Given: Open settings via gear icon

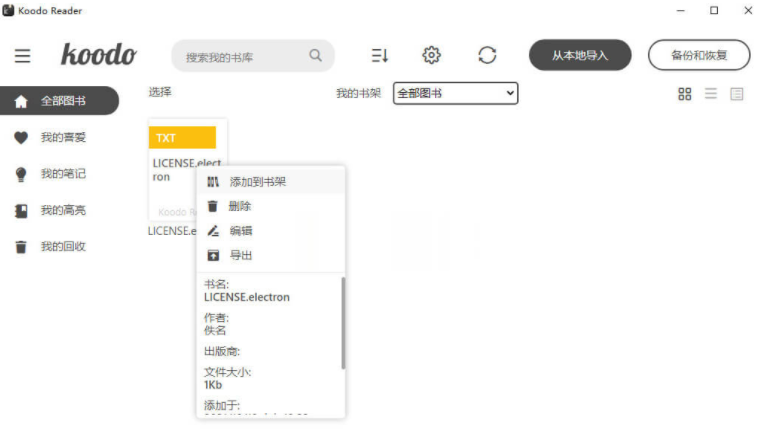Looking at the screenshot, I should (431, 55).
